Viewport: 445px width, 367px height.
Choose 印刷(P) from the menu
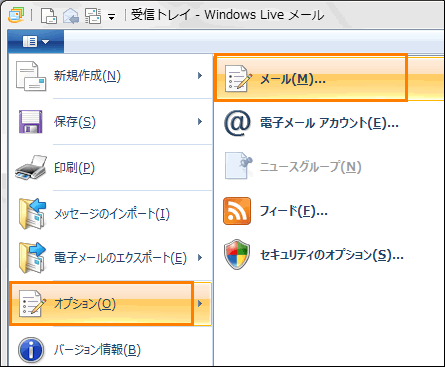(x=110, y=168)
